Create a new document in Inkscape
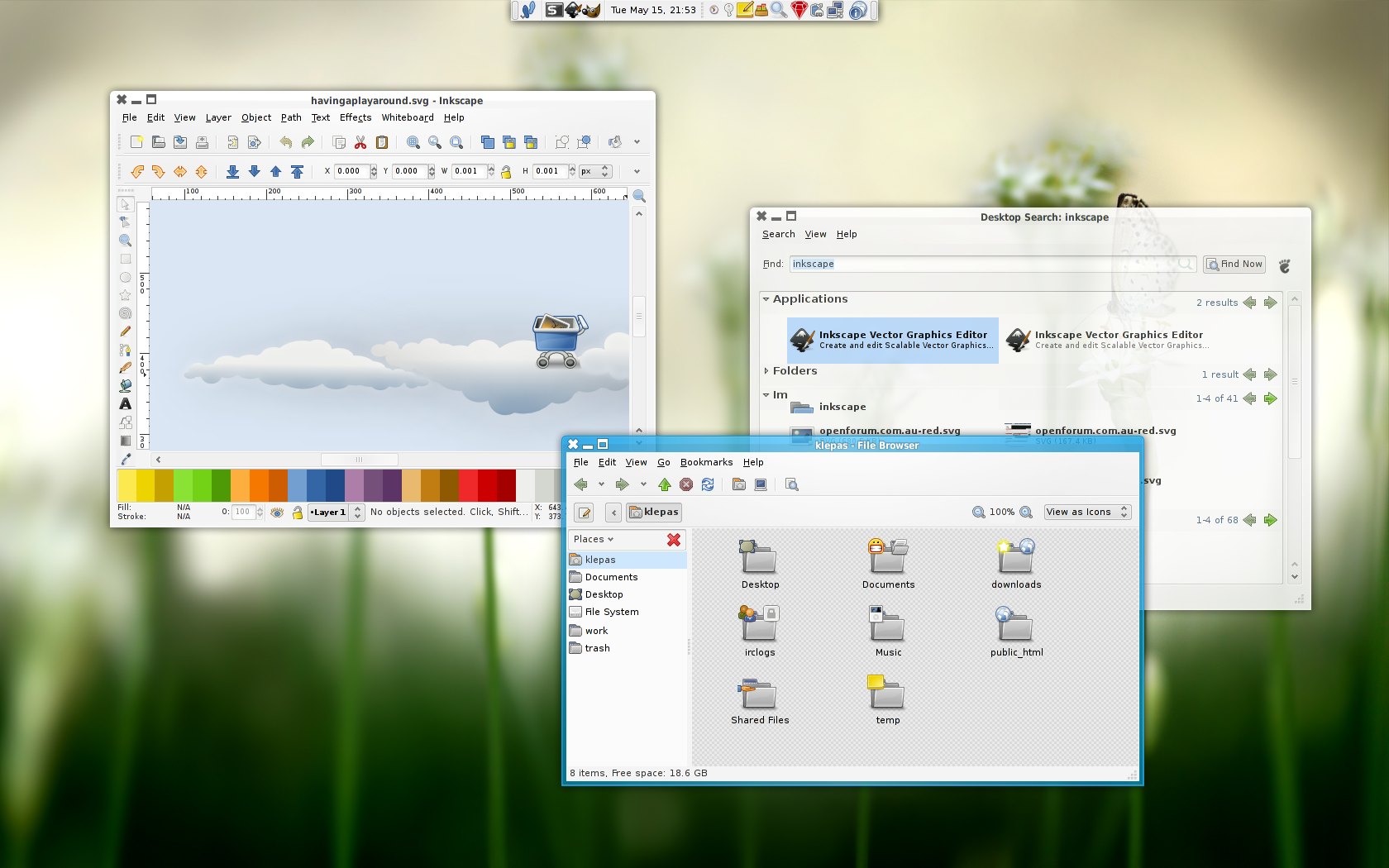The width and height of the screenshot is (1389, 868). point(136,142)
